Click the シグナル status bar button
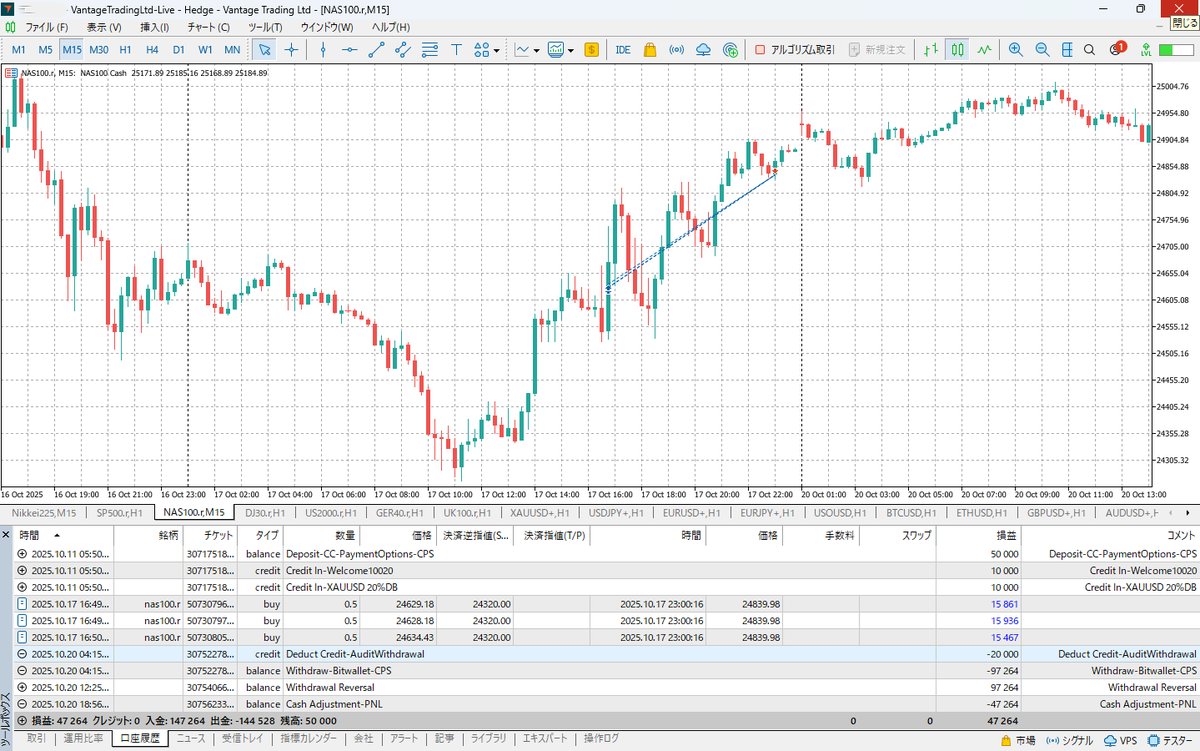This screenshot has width=1200, height=751. (1072, 741)
